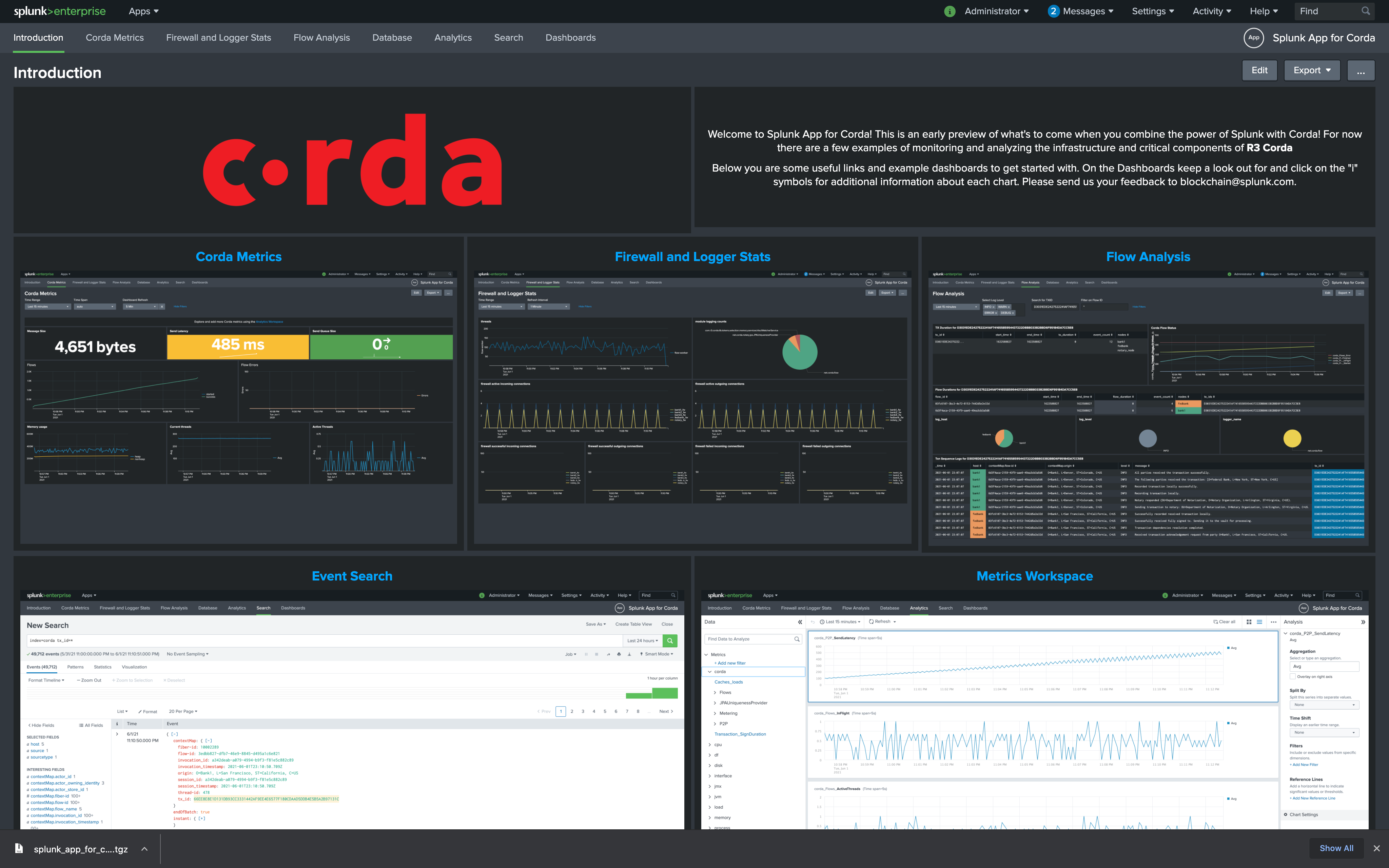Follow the Corda Metrics panel heading link

coord(239,257)
